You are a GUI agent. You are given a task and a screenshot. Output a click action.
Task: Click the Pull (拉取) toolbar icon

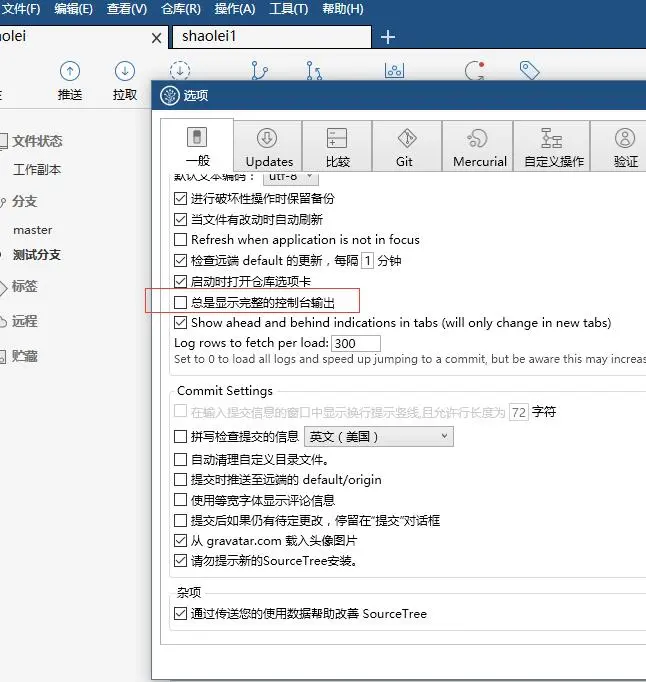pos(125,71)
